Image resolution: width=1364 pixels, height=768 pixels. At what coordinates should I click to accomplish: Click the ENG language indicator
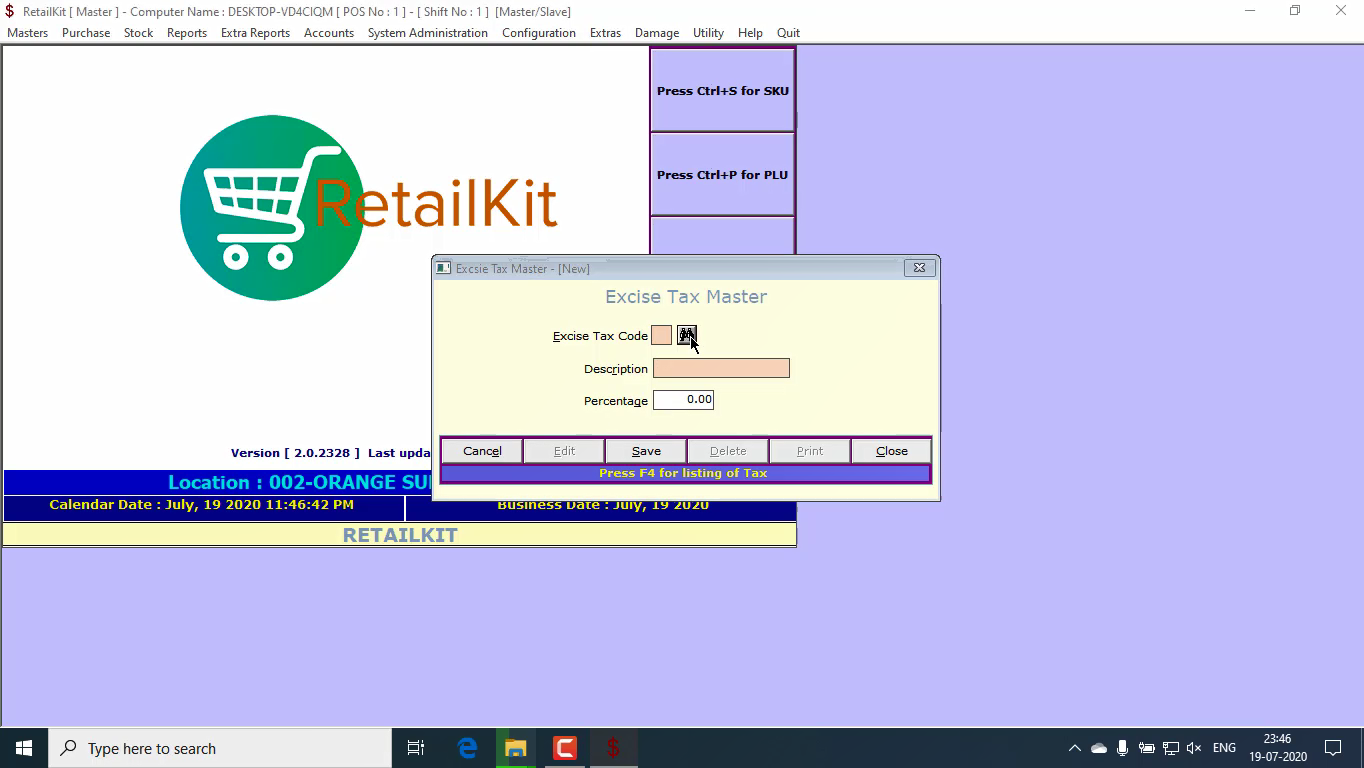coord(1224,748)
